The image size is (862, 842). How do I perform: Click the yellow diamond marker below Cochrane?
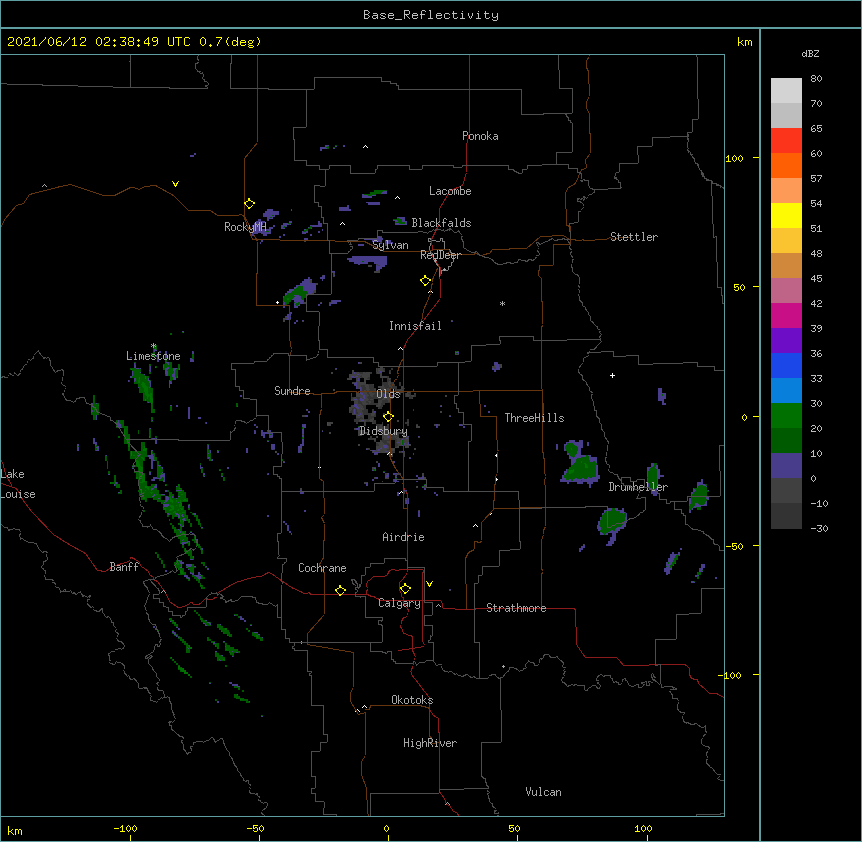pyautogui.click(x=340, y=590)
